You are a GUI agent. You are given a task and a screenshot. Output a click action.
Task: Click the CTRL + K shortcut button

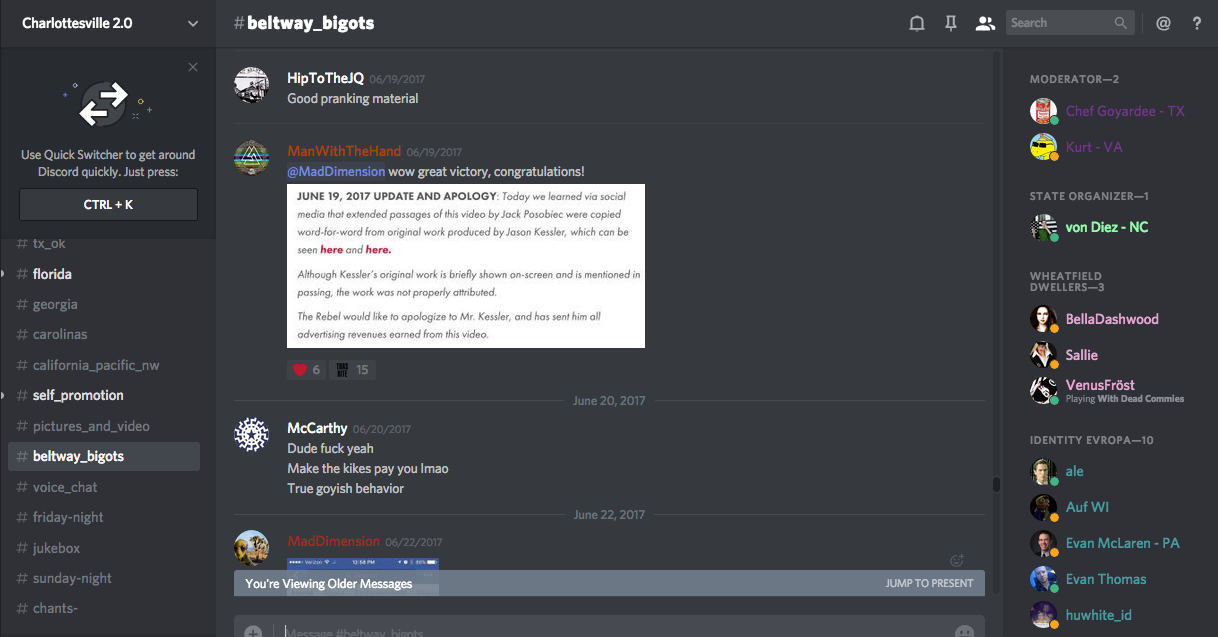tap(108, 204)
